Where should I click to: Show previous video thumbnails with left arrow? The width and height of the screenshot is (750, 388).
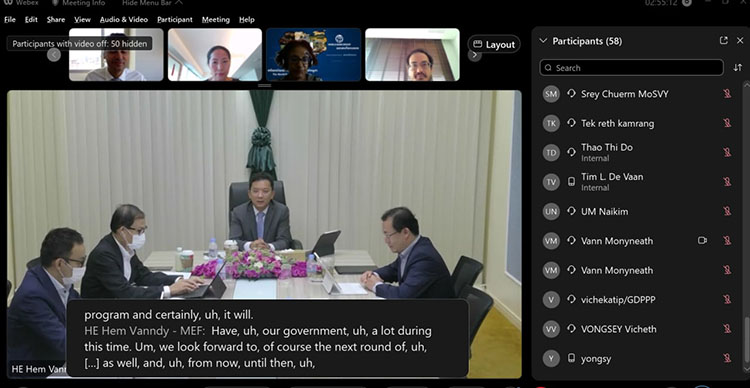pos(54,55)
